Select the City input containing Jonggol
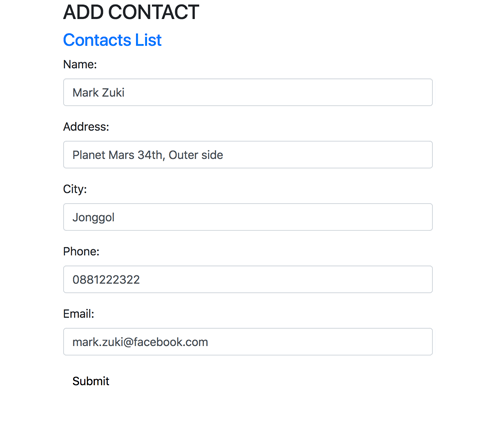Image resolution: width=500 pixels, height=422 pixels. click(248, 217)
